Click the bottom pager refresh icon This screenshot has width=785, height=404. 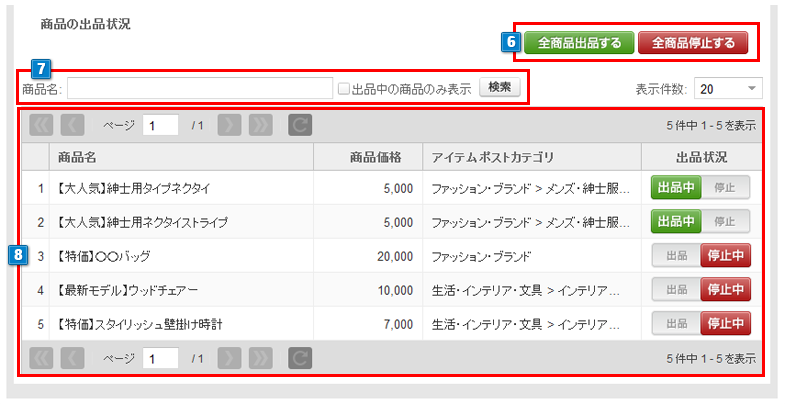click(300, 357)
